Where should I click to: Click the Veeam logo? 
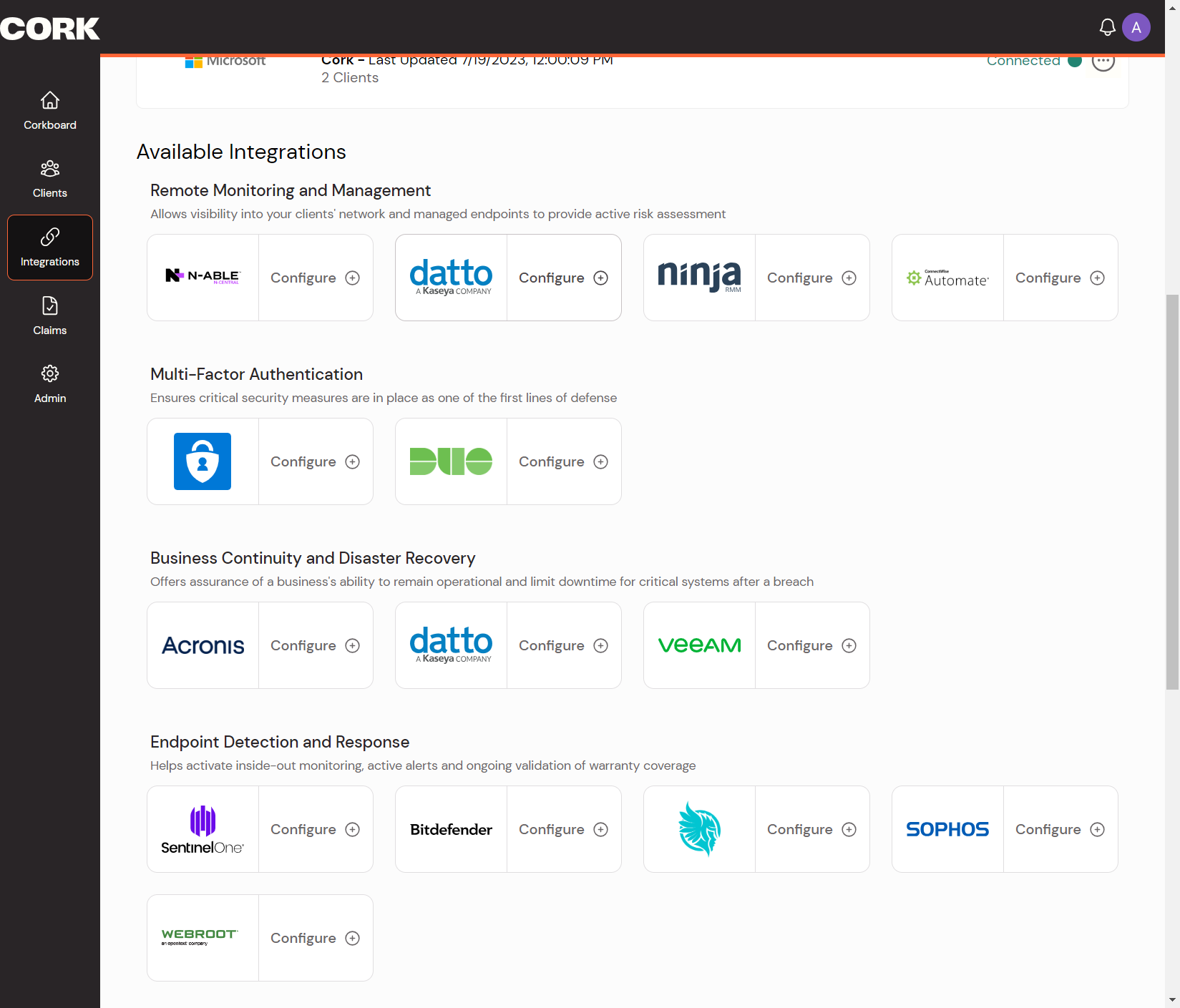coord(700,646)
